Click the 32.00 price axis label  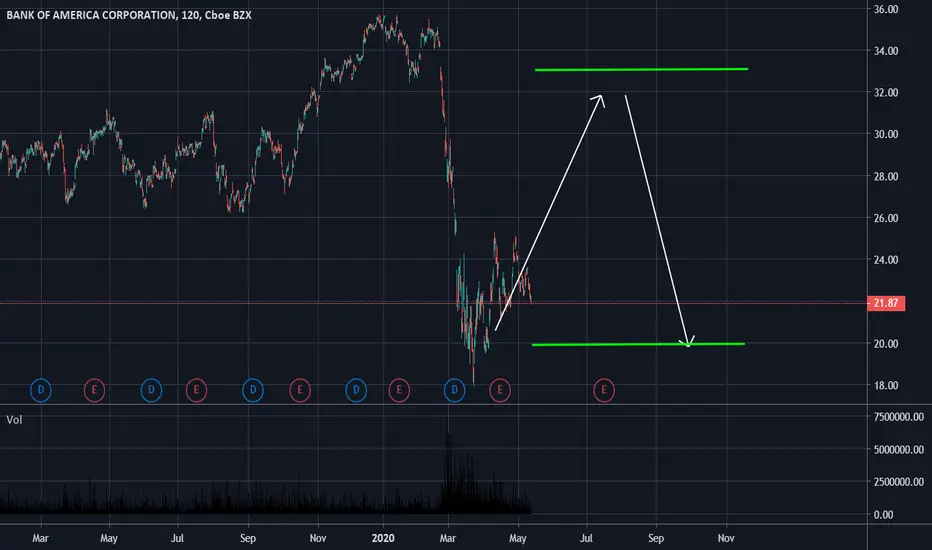pyautogui.click(x=886, y=93)
